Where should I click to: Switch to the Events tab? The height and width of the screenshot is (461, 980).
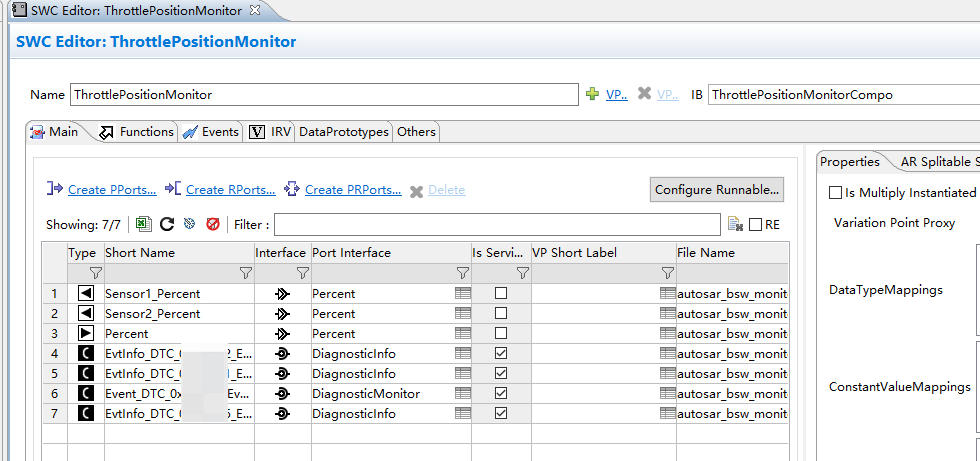(211, 132)
